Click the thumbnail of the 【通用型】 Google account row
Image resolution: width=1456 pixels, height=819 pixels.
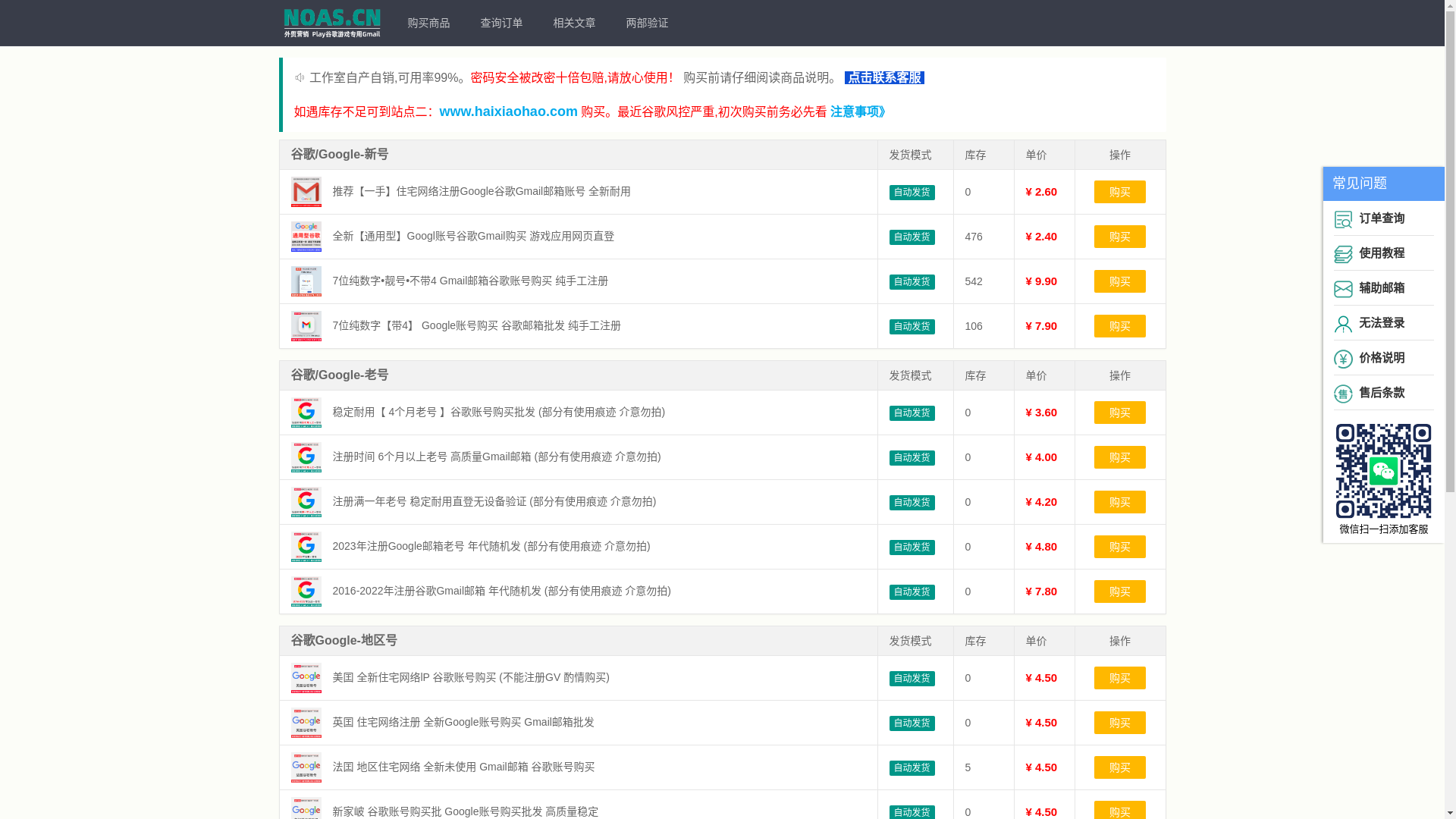[306, 237]
